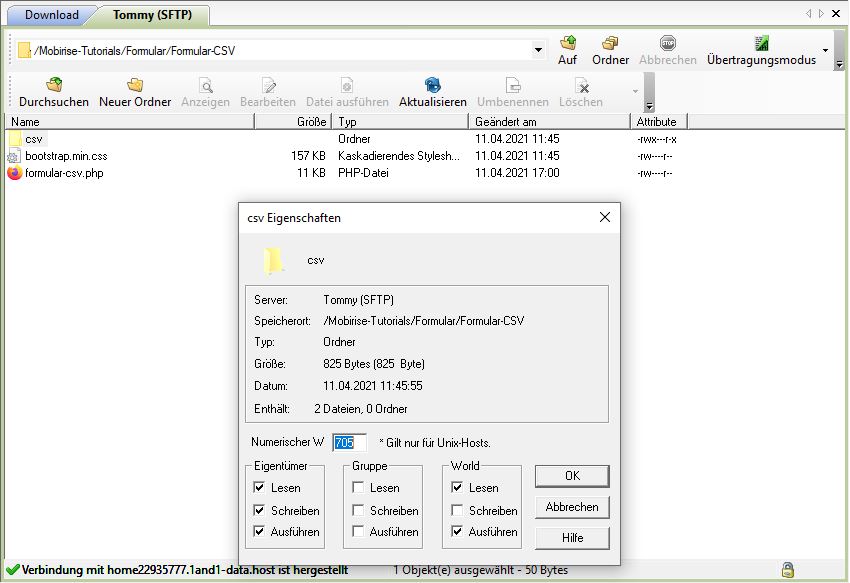Viewport: 850px width, 583px height.
Task: Expand the remote path dropdown
Action: tap(538, 50)
